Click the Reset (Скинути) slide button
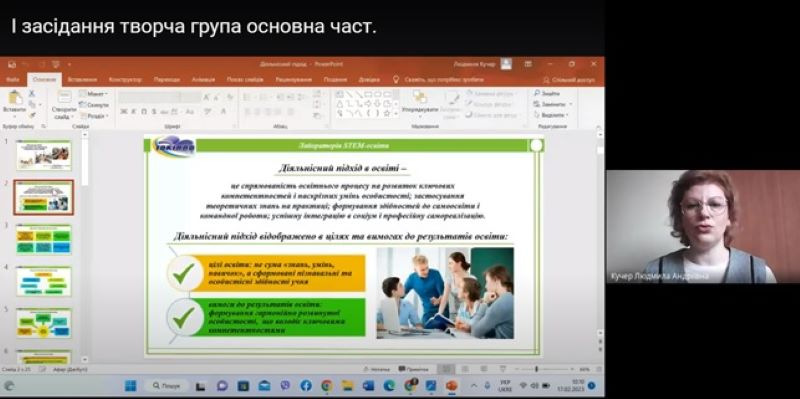 (x=93, y=105)
